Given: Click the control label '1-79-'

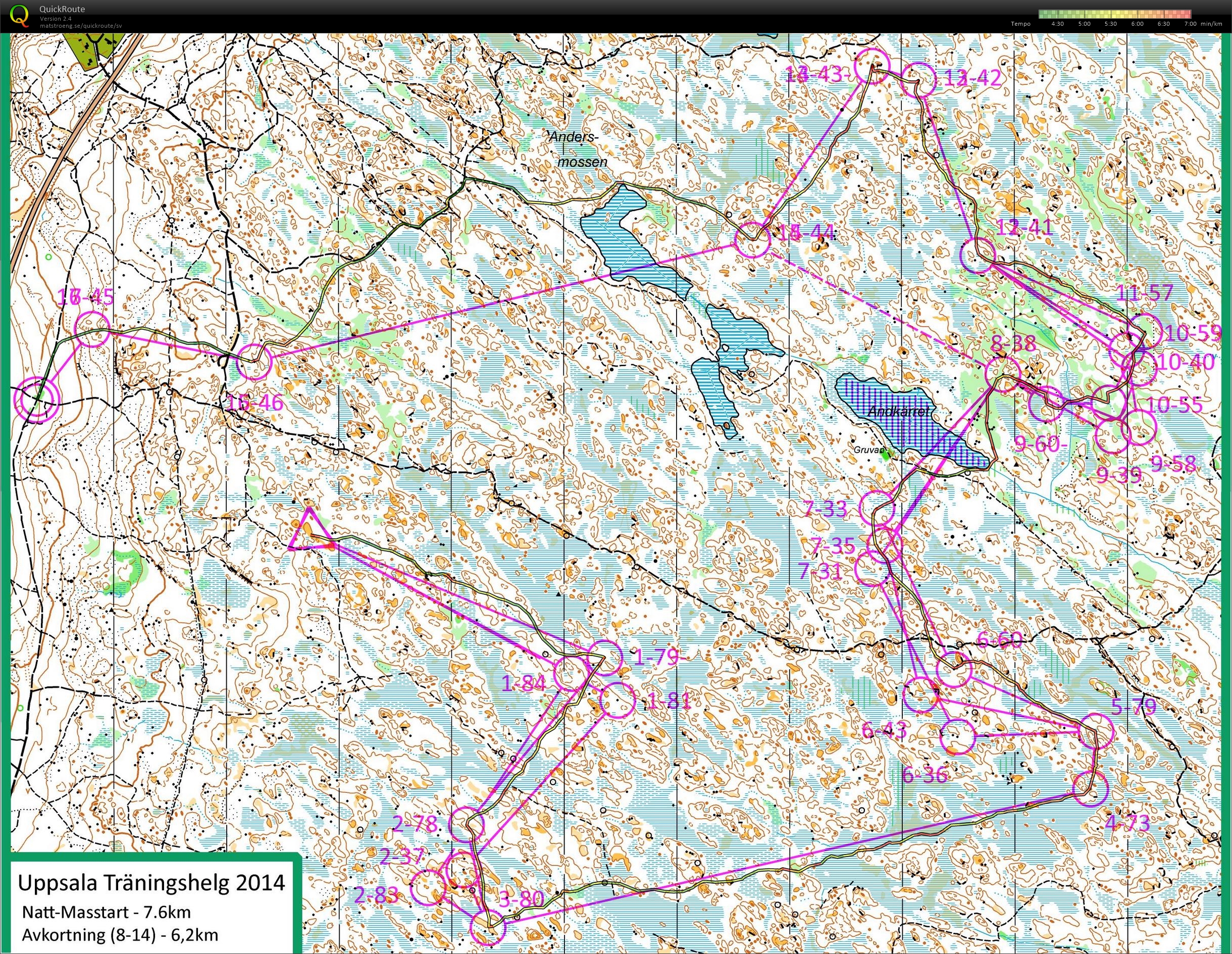Looking at the screenshot, I should pos(659,657).
